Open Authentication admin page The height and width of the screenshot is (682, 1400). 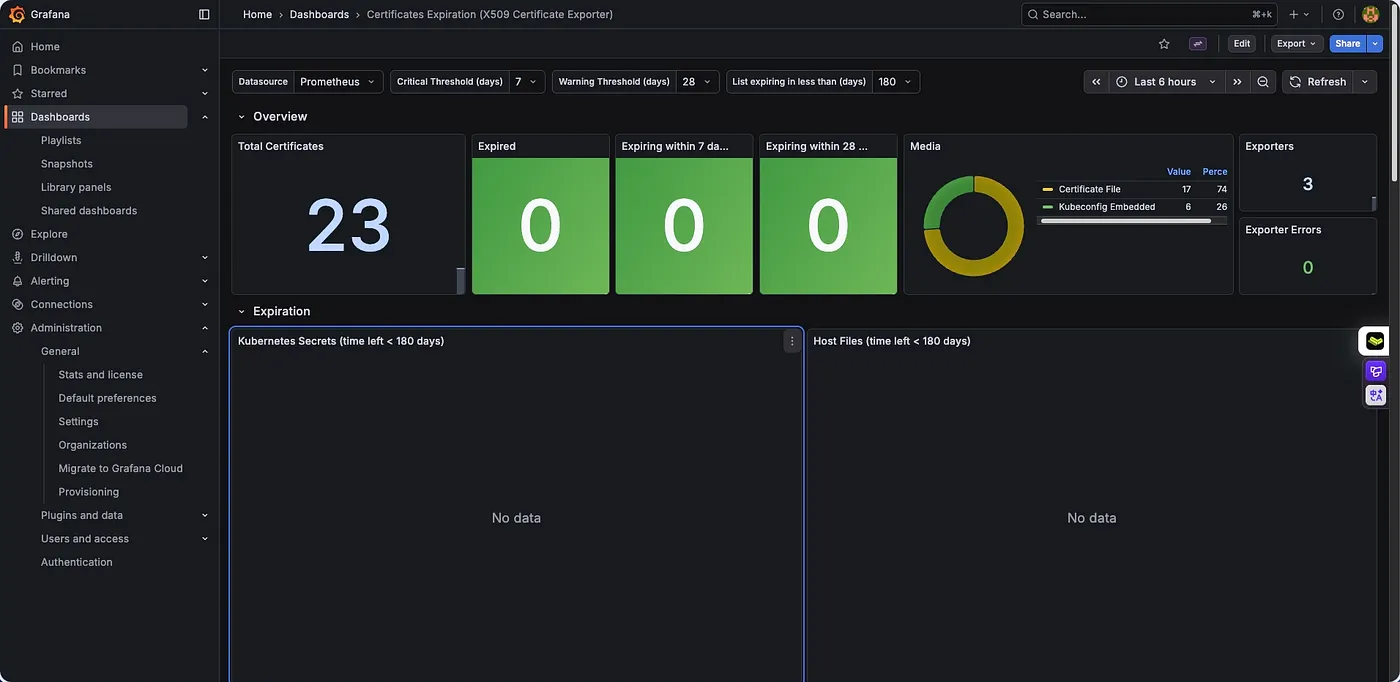77,562
